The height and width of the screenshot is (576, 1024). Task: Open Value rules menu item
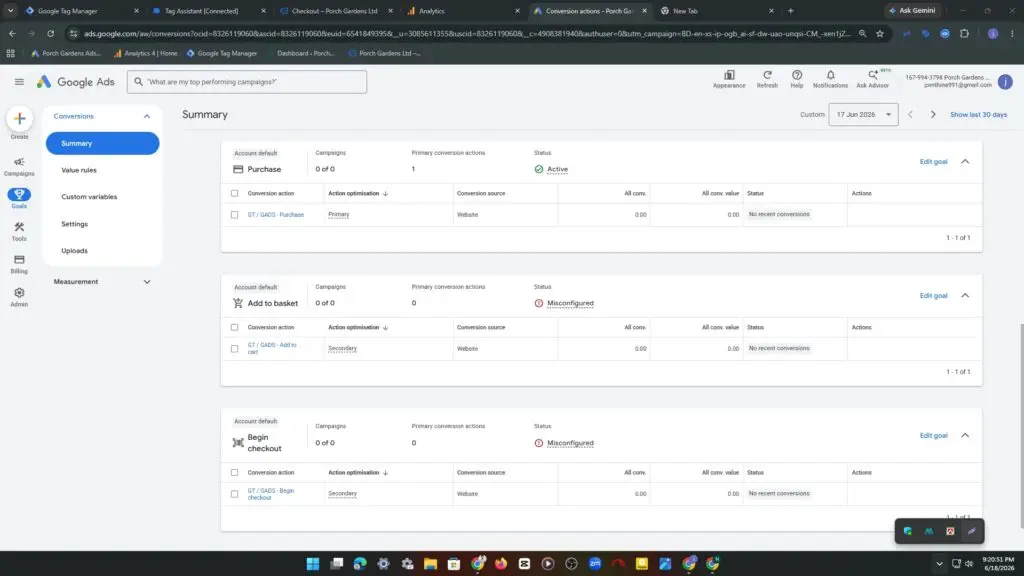point(79,170)
